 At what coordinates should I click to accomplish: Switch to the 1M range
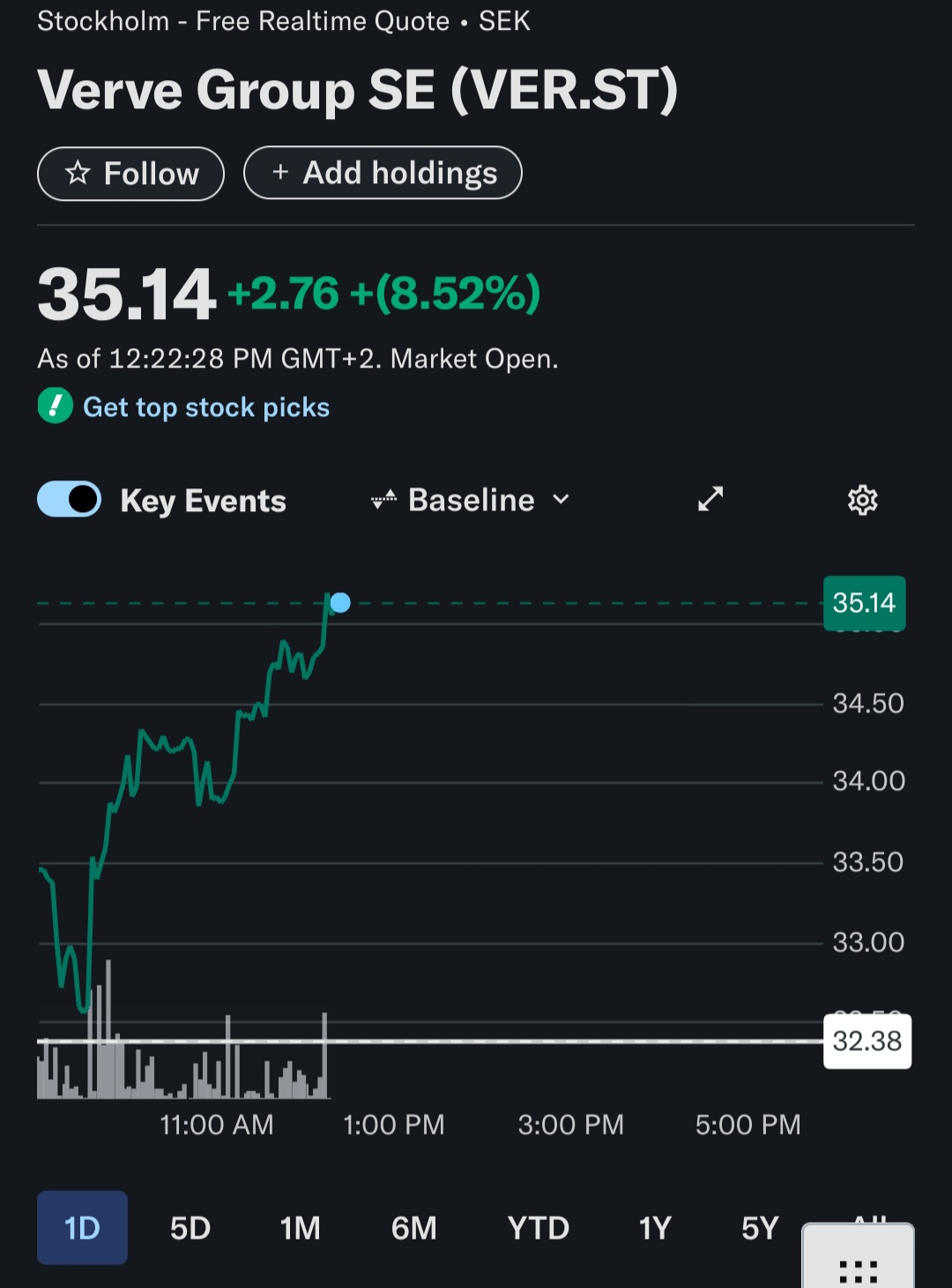tap(300, 1227)
